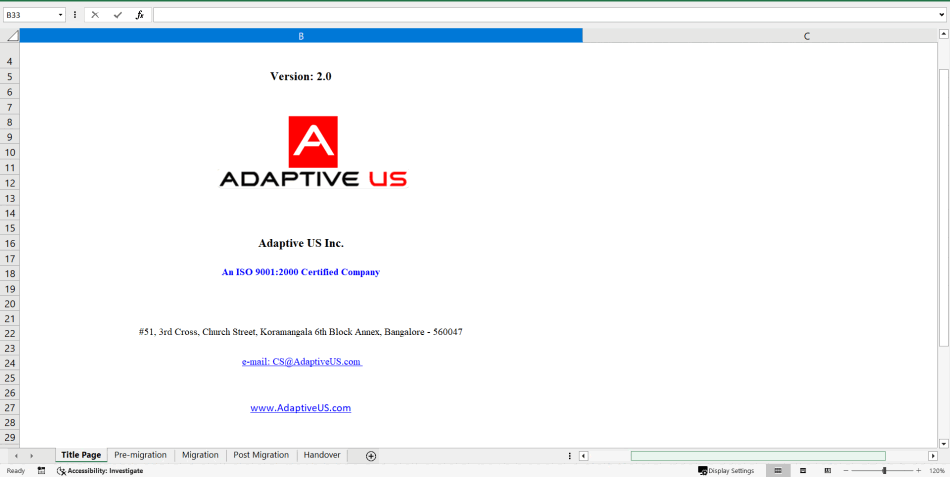Add a new sheet with plus icon

coord(371,456)
